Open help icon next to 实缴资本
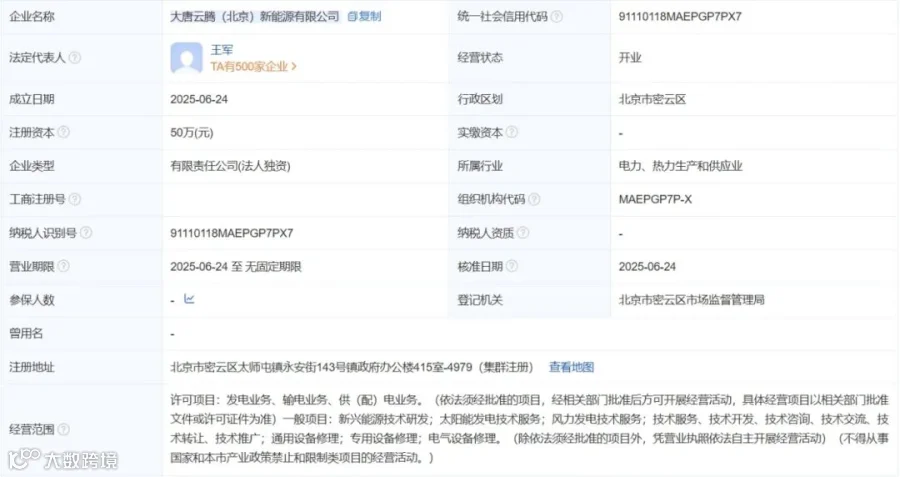 511,132
